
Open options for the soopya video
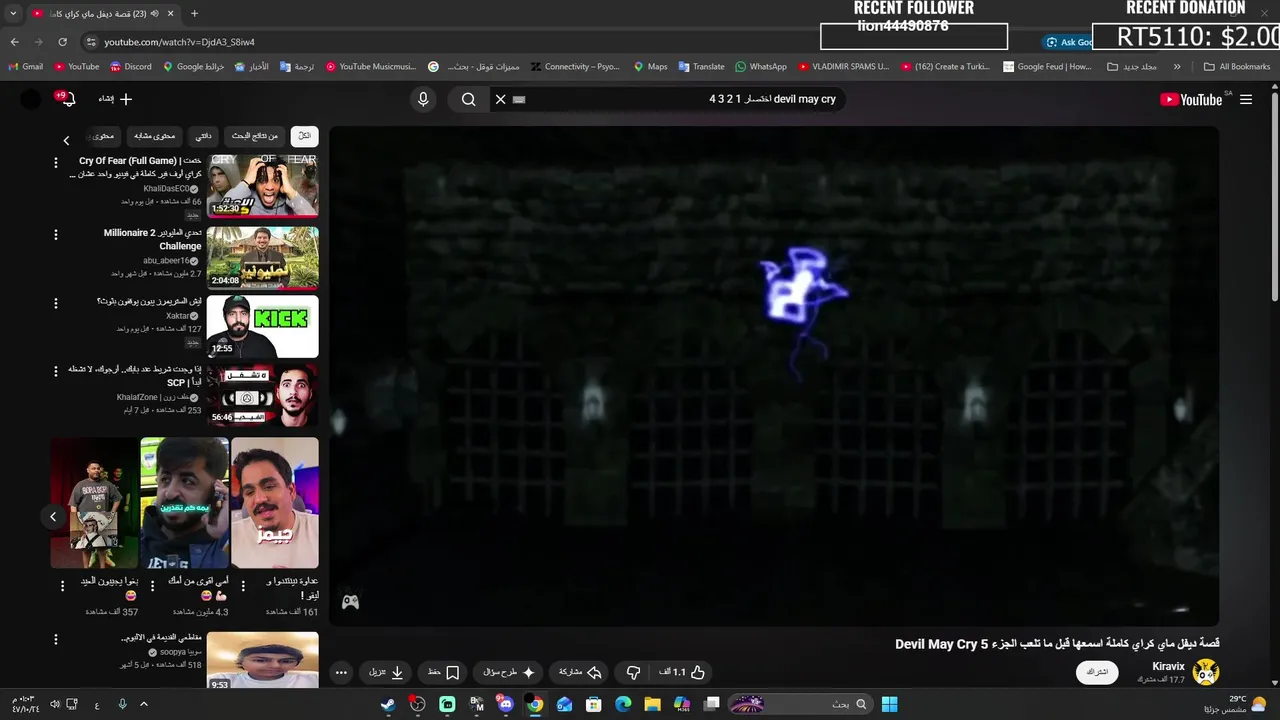tap(56, 639)
